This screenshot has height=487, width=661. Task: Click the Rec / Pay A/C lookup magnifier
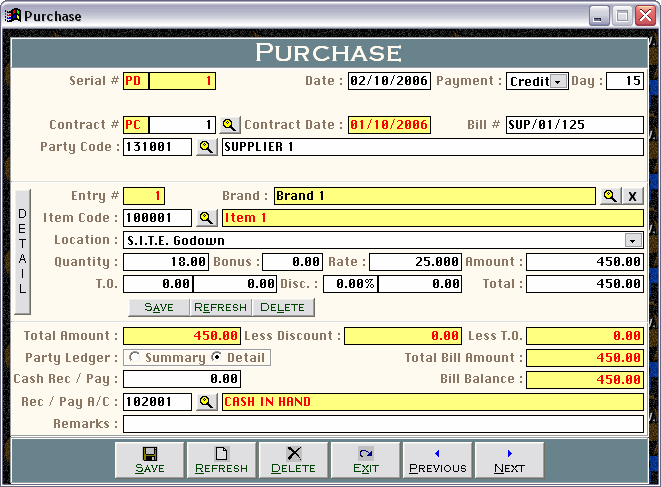coord(207,402)
